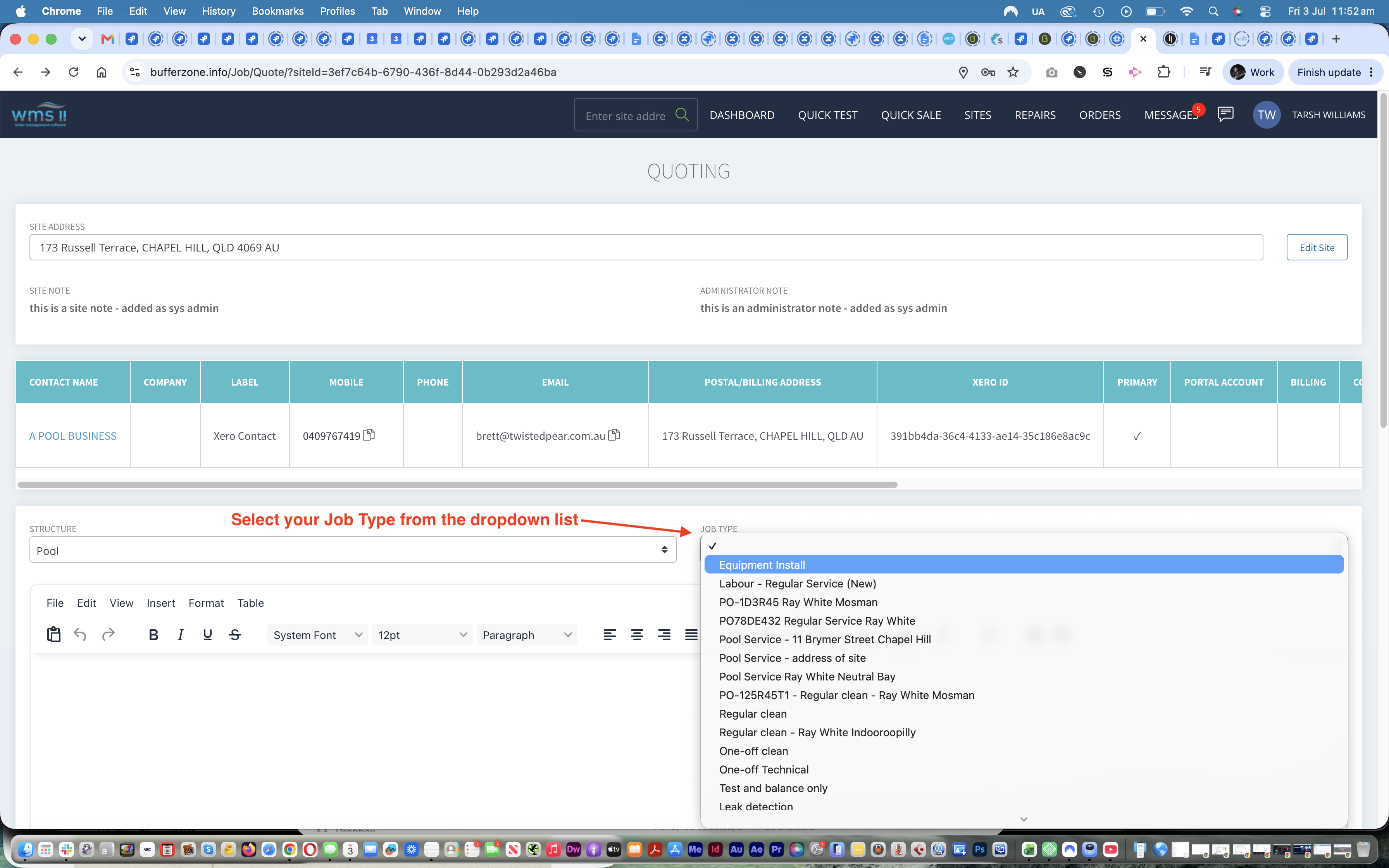This screenshot has width=1389, height=868.
Task: Open the editor Insert menu
Action: pyautogui.click(x=161, y=603)
